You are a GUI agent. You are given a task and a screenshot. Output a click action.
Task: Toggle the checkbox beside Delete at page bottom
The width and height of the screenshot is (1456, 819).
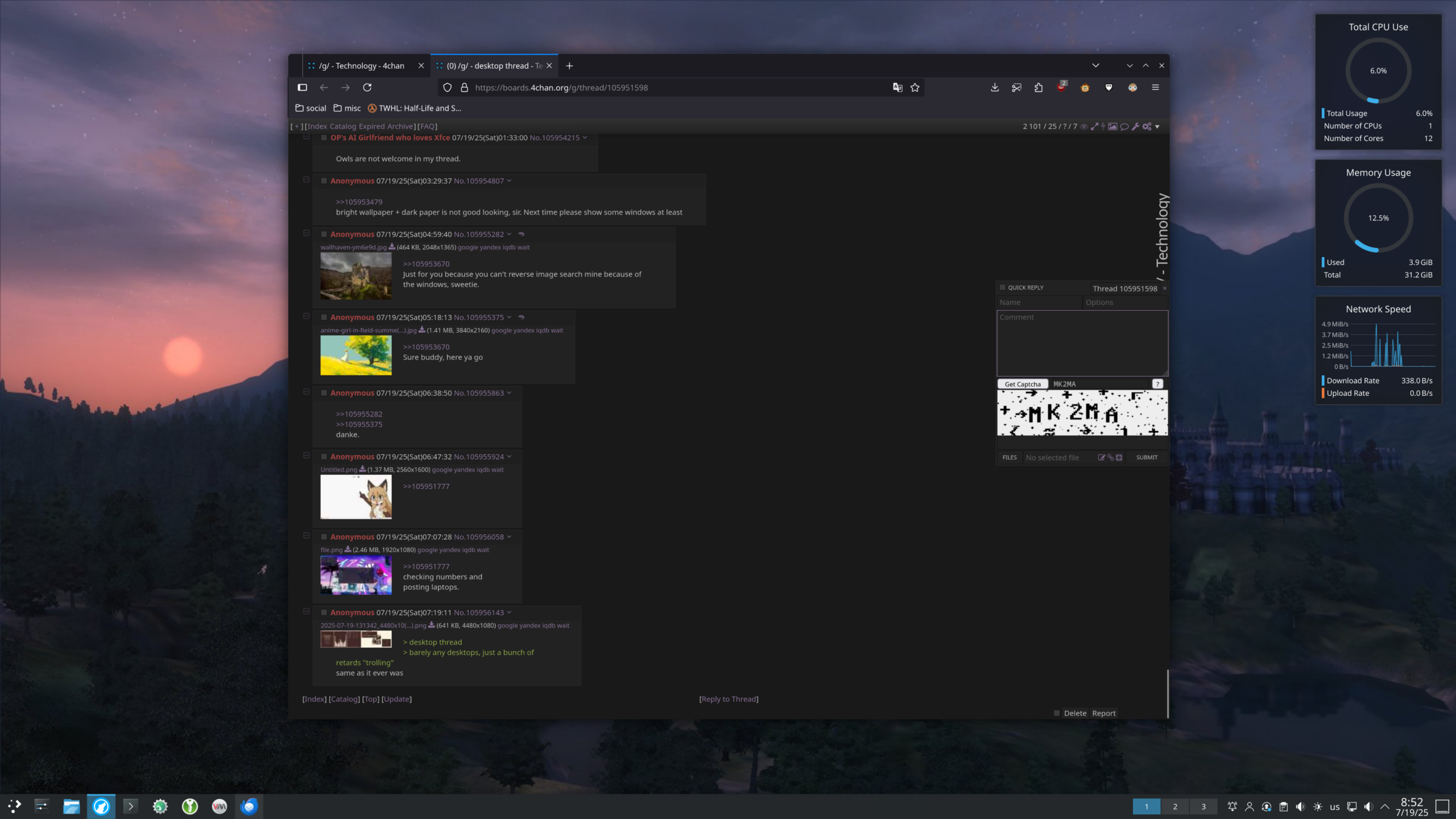[x=1057, y=713]
